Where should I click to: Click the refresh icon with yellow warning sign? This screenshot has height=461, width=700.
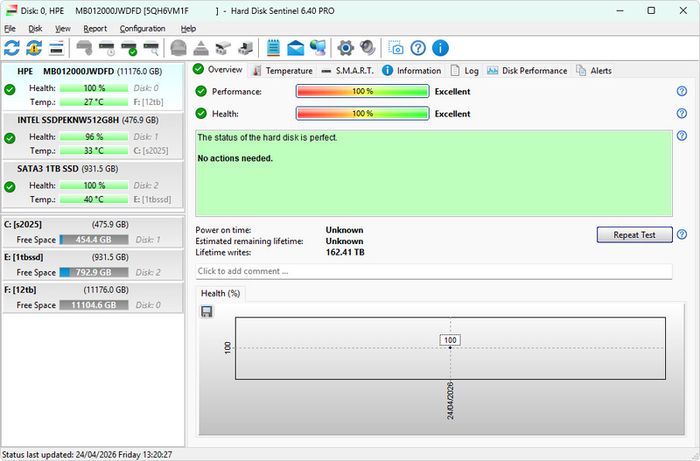pyautogui.click(x=34, y=48)
